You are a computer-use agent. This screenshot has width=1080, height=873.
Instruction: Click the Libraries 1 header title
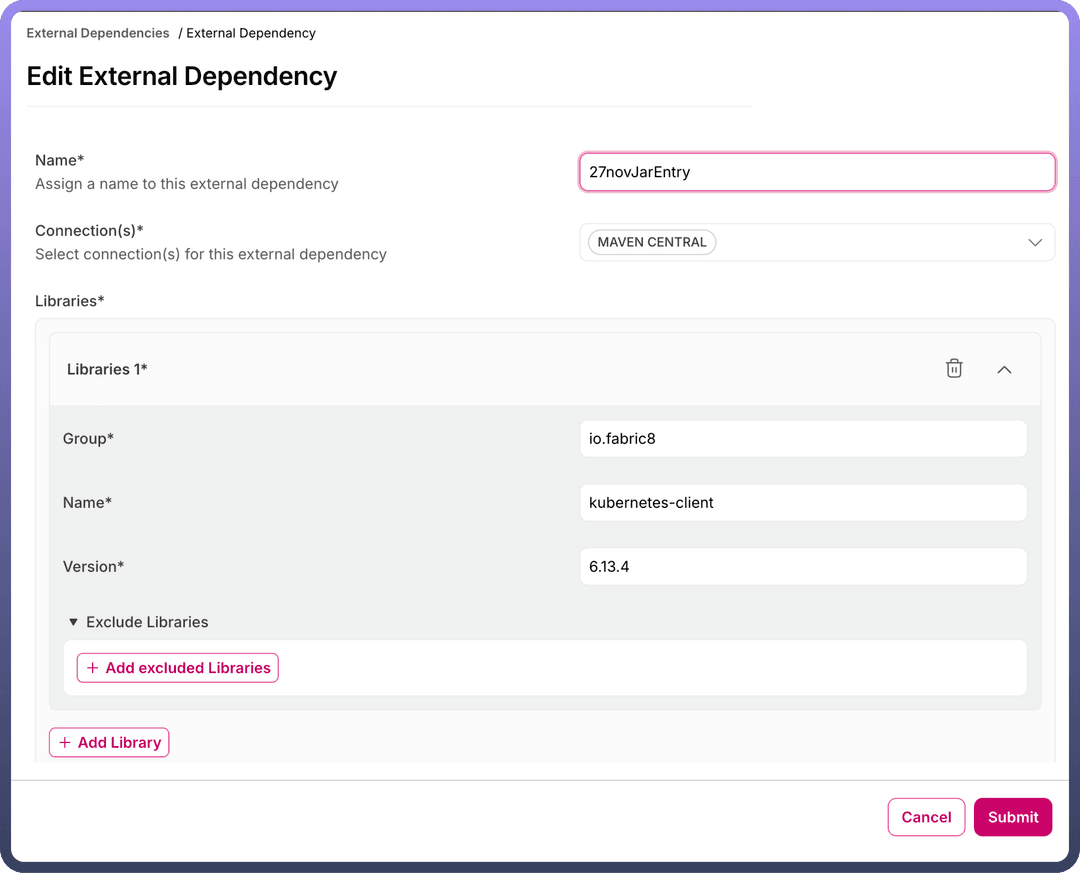click(107, 369)
